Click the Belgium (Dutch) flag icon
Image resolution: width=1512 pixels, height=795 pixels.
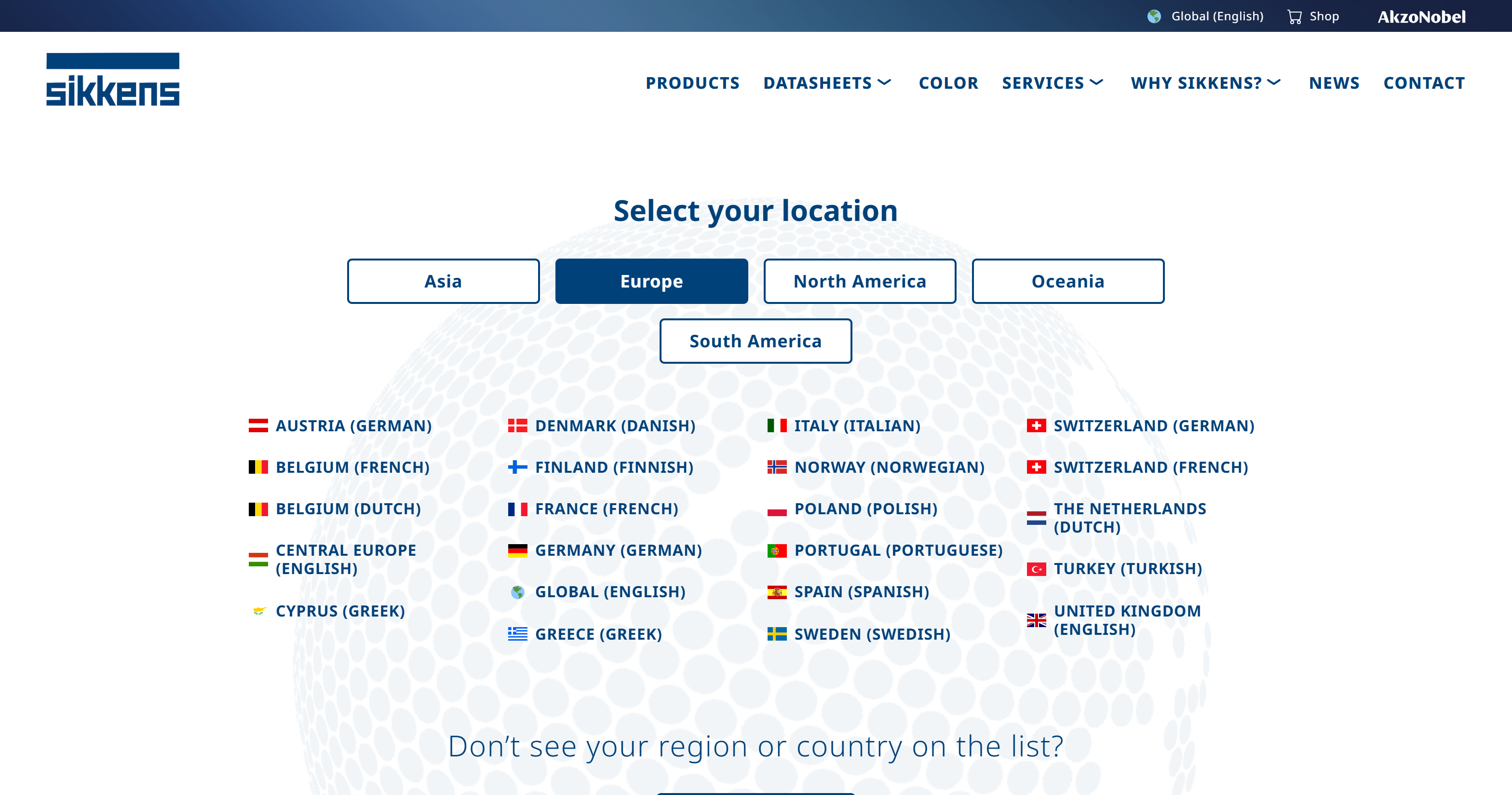click(x=258, y=509)
